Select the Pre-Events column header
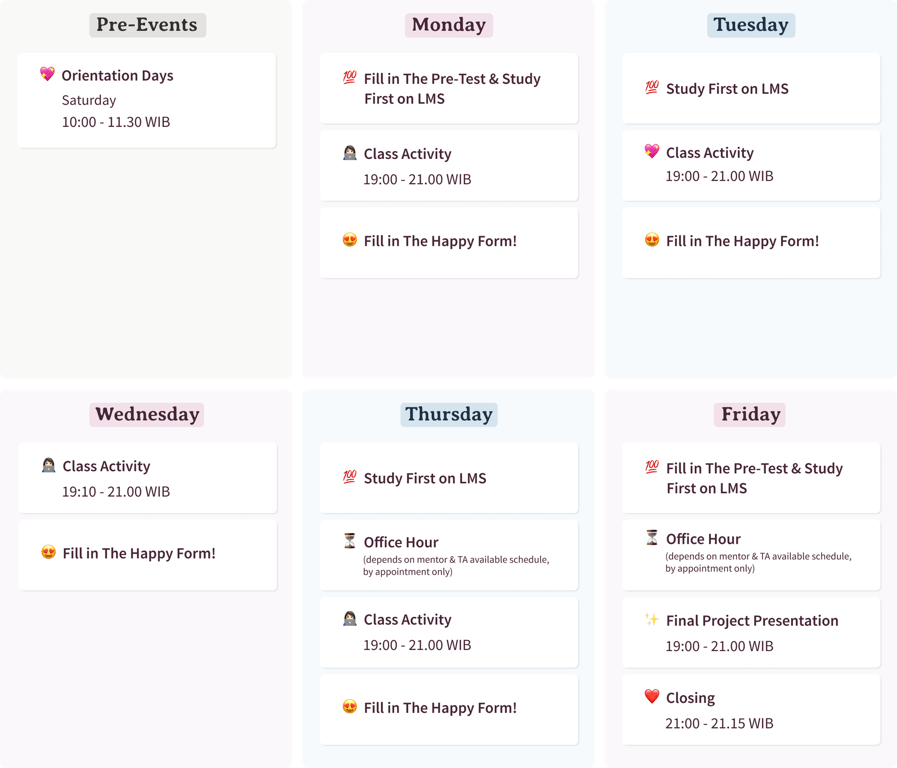The height and width of the screenshot is (768, 897). click(x=147, y=25)
